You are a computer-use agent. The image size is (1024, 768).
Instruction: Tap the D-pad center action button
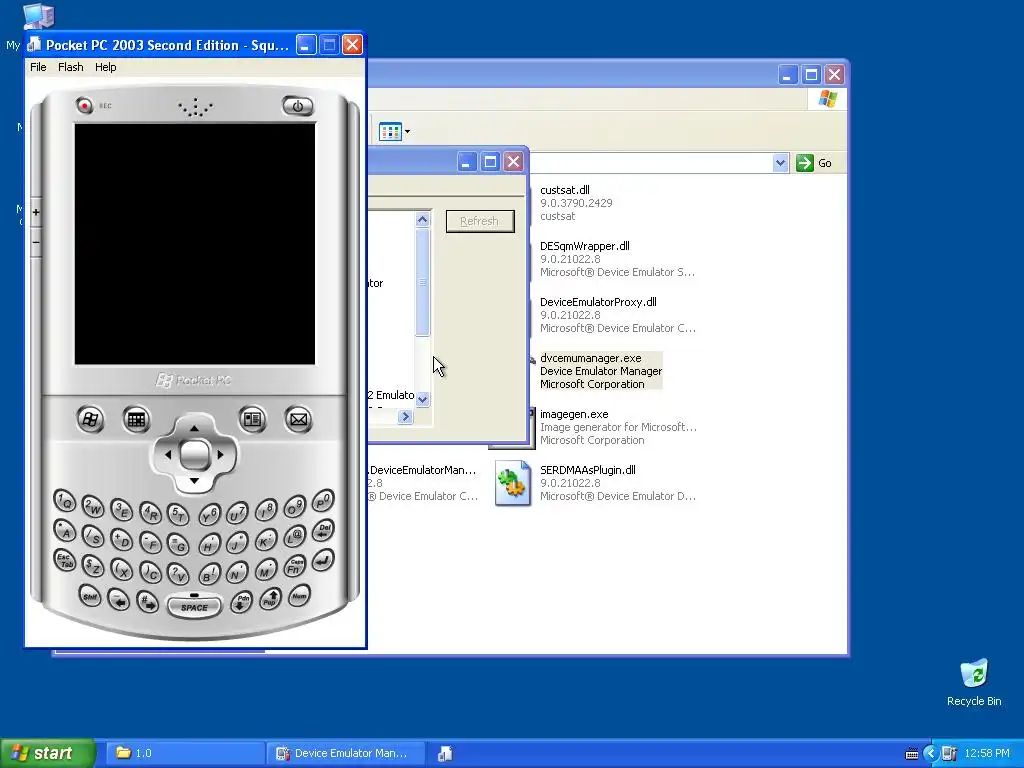195,455
